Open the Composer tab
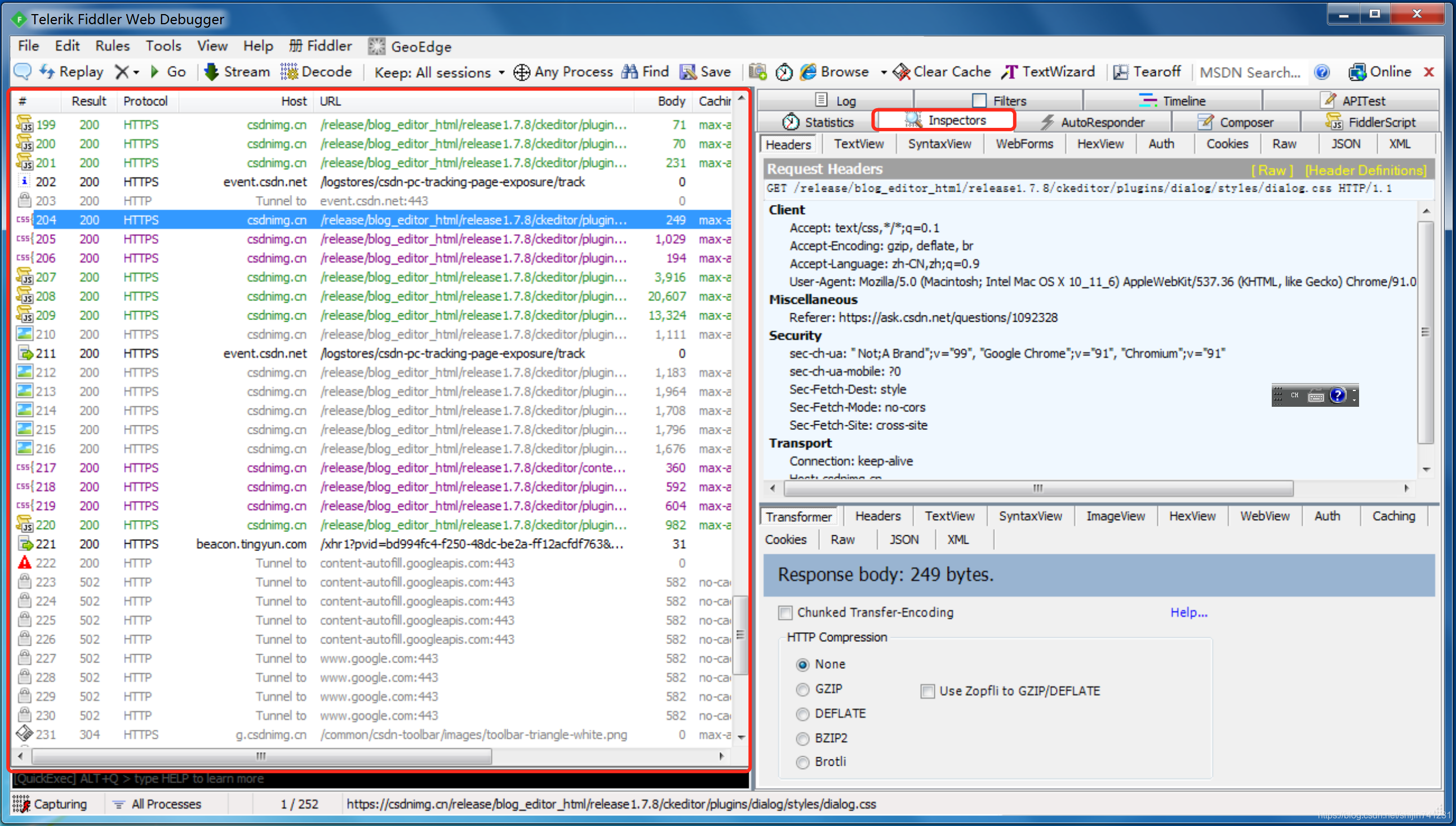The width and height of the screenshot is (1456, 826). pyautogui.click(x=1235, y=122)
